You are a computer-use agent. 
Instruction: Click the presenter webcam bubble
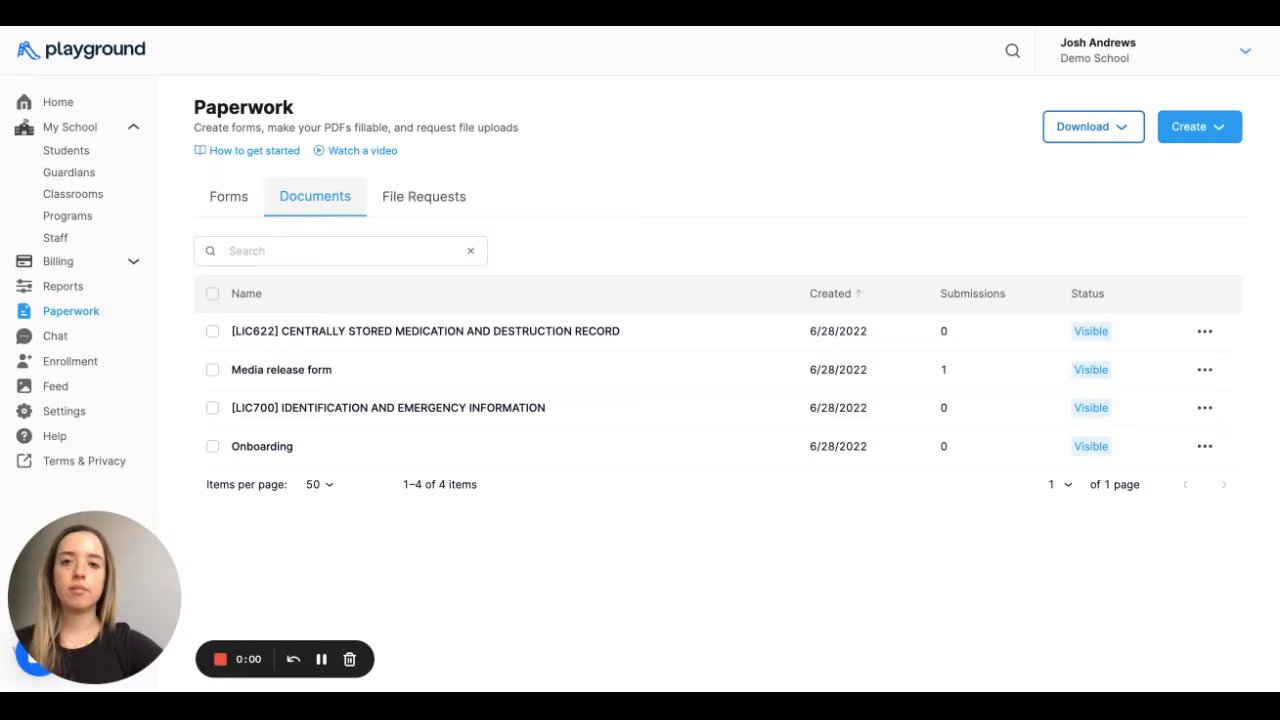94,597
